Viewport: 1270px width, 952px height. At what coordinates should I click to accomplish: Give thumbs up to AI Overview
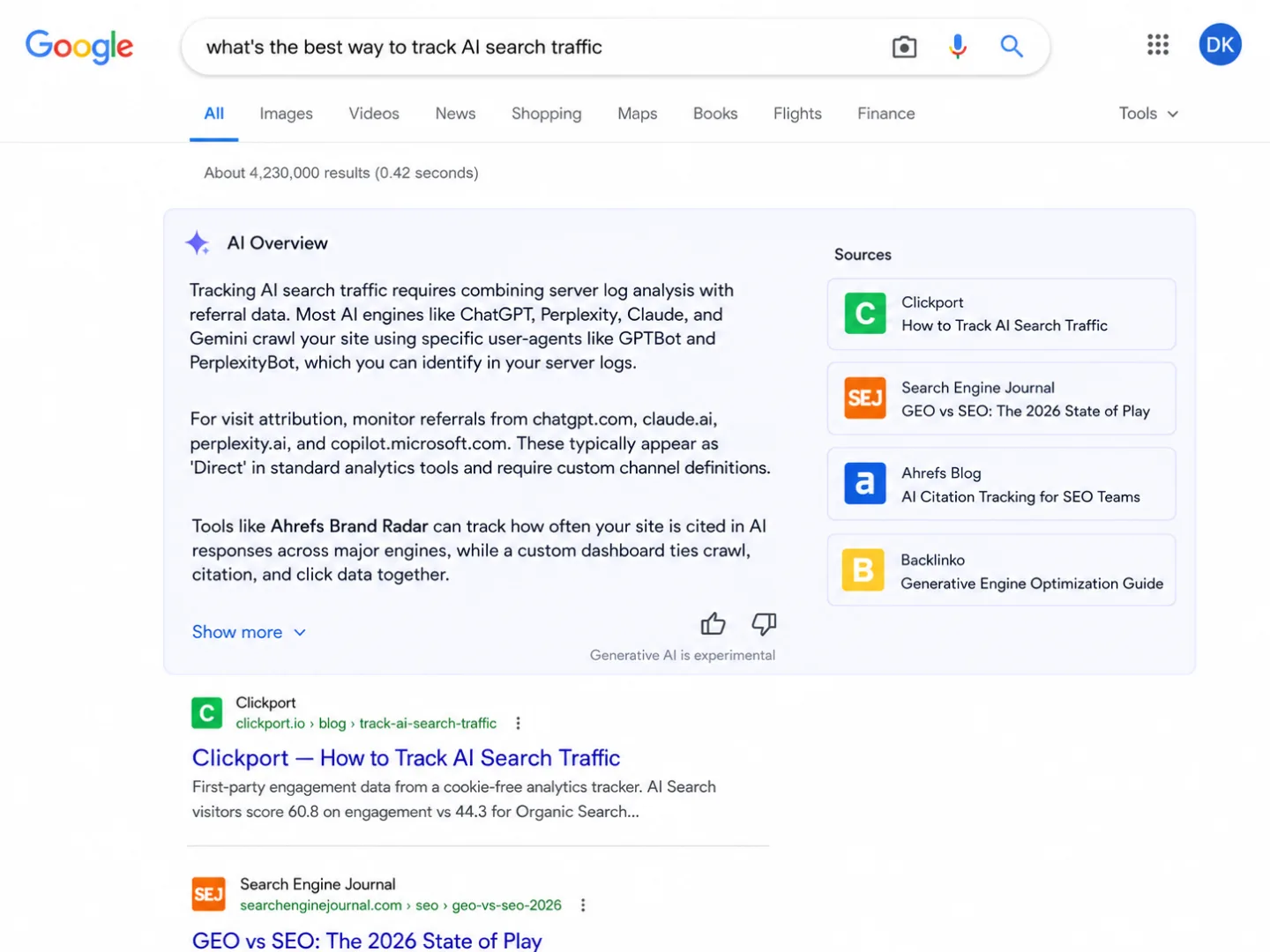(713, 624)
